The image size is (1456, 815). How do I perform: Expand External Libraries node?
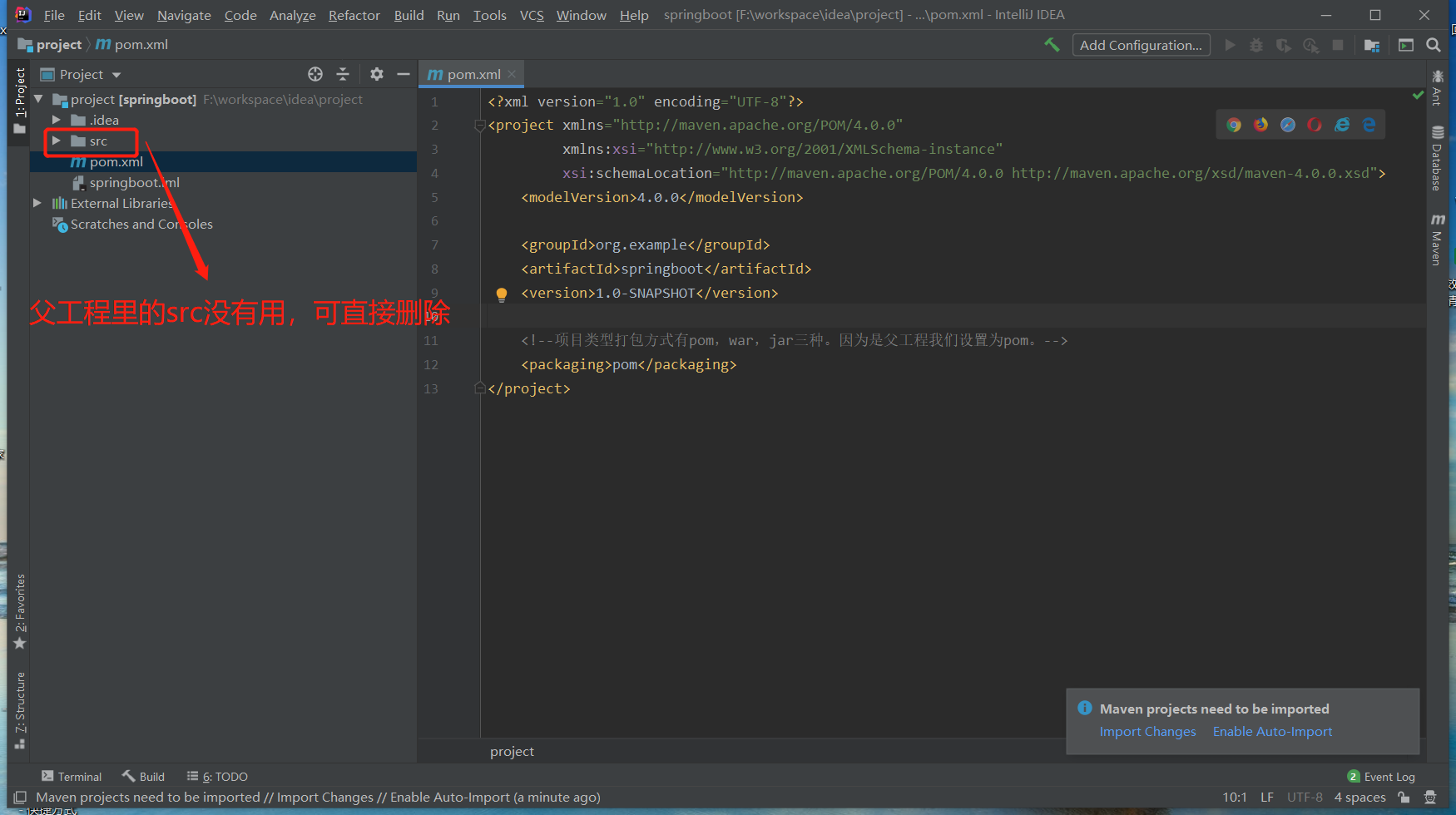click(x=37, y=203)
